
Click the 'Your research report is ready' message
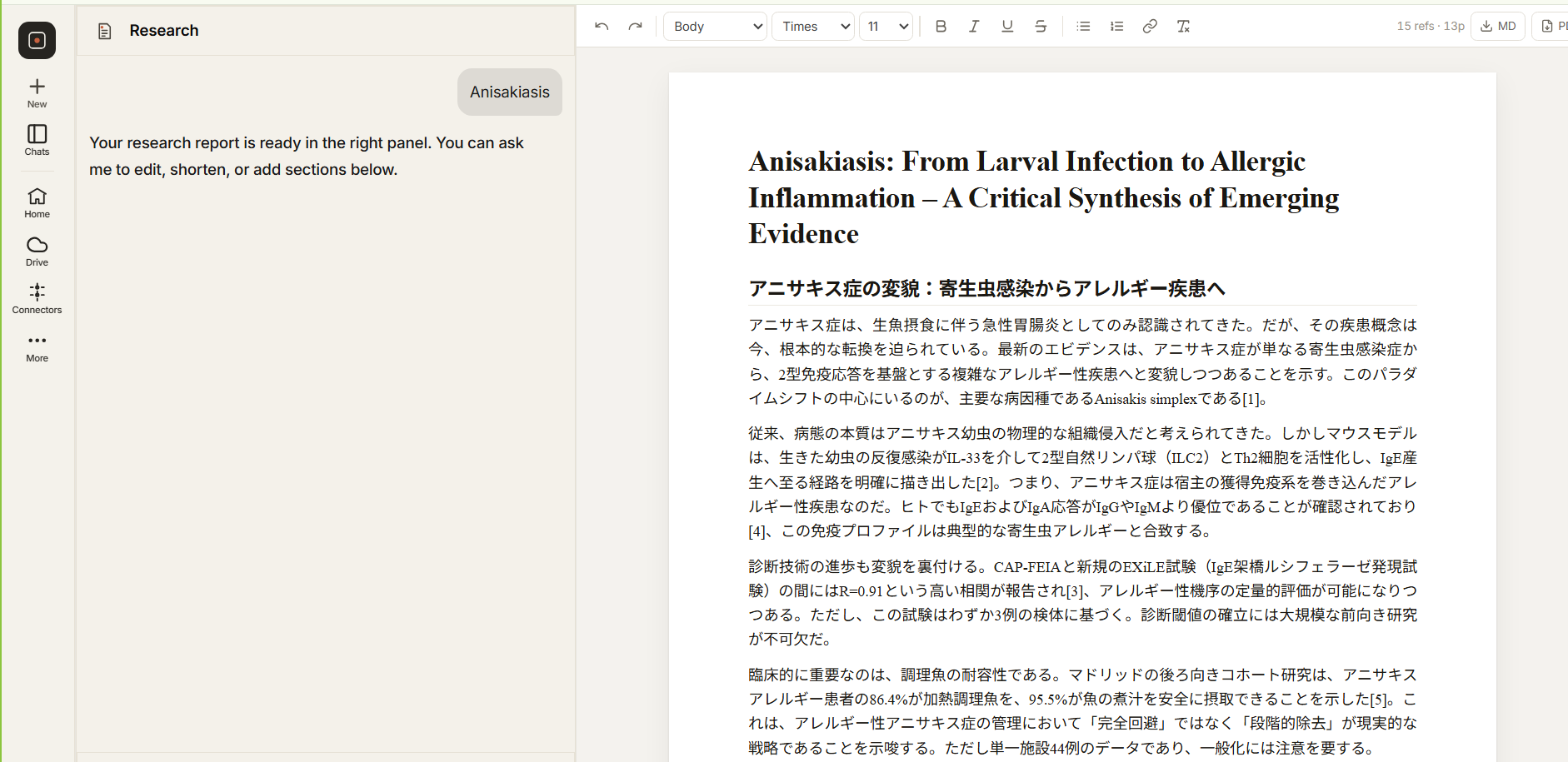307,156
